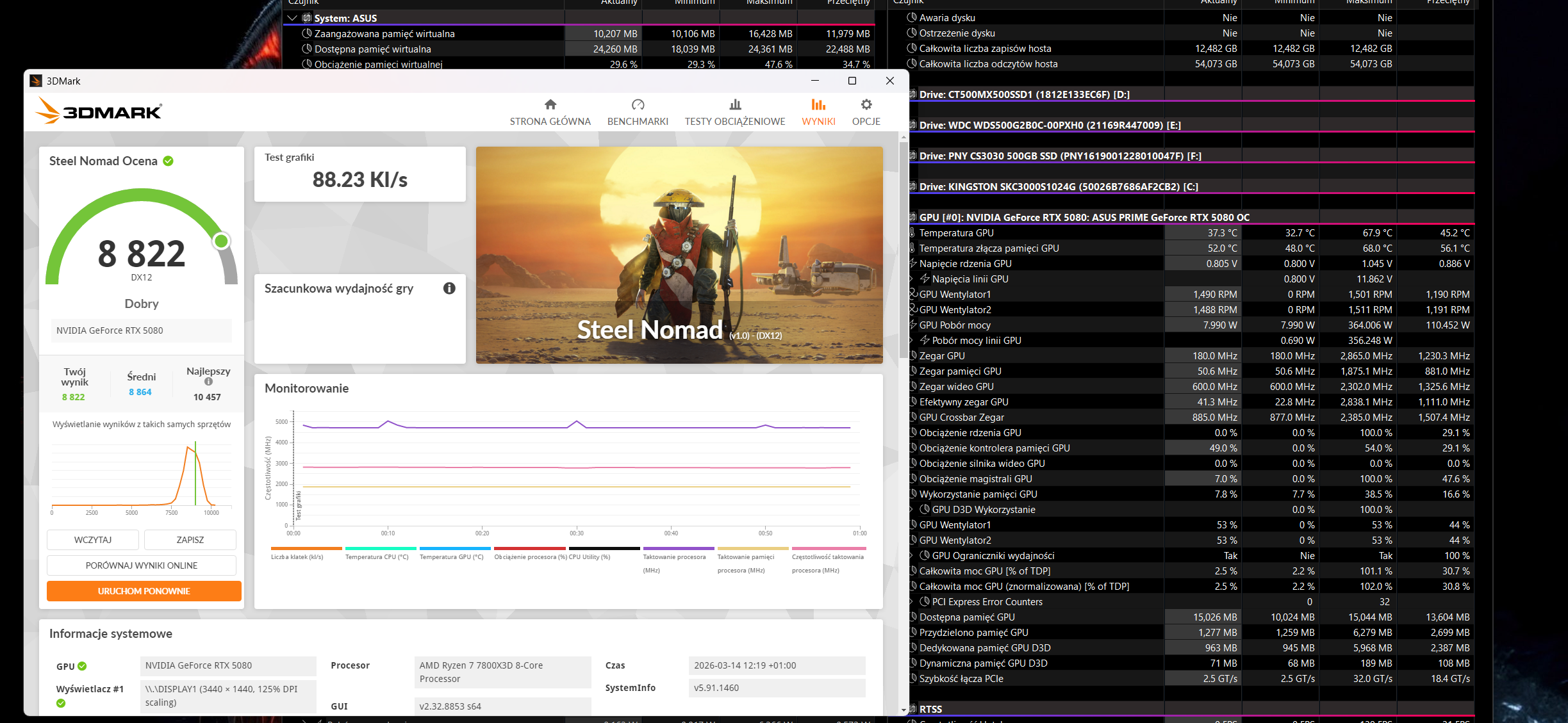Click info icon under Najlepszy score

click(x=208, y=382)
